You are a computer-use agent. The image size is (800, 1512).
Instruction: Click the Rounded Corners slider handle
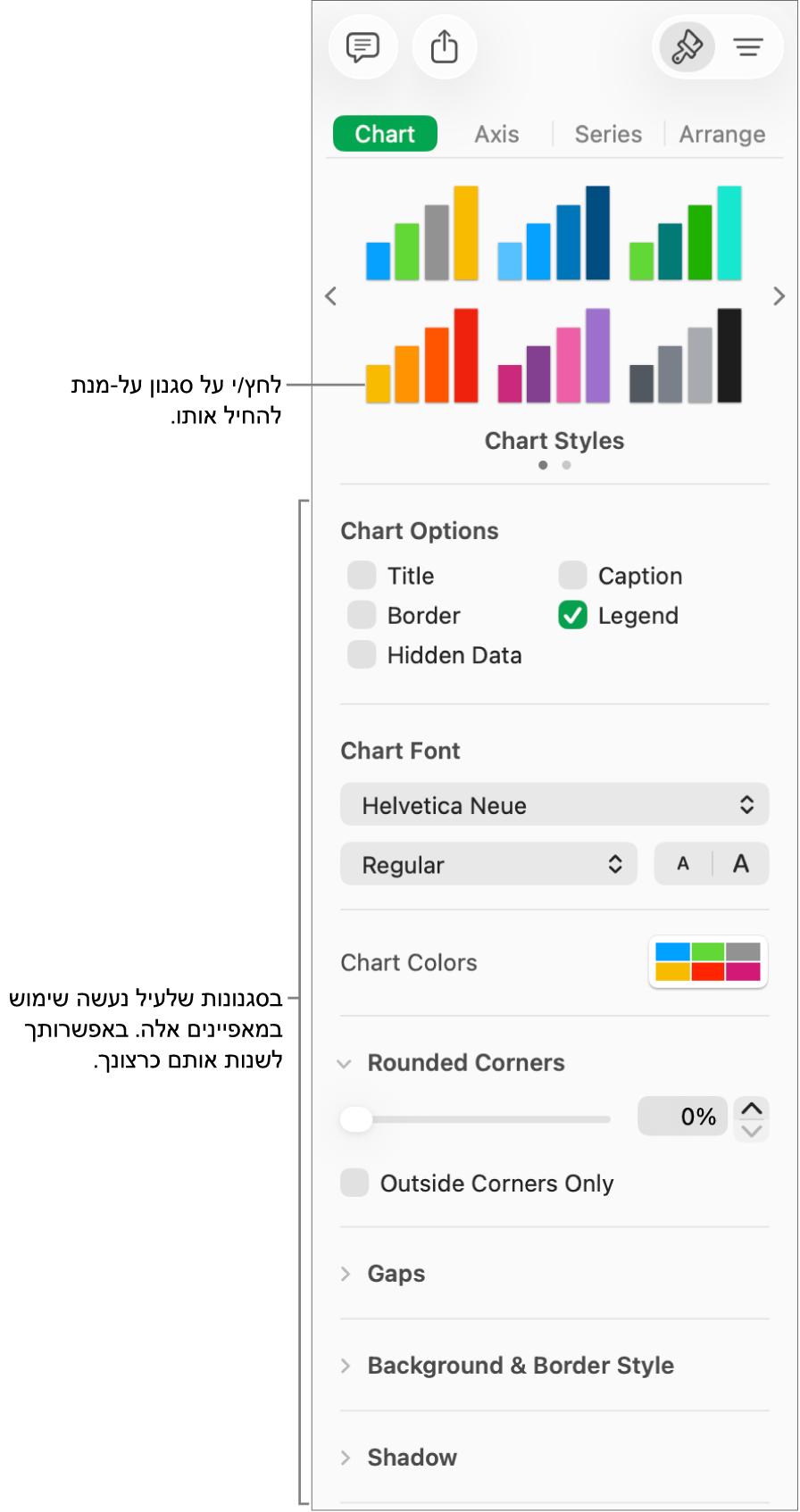click(356, 1118)
